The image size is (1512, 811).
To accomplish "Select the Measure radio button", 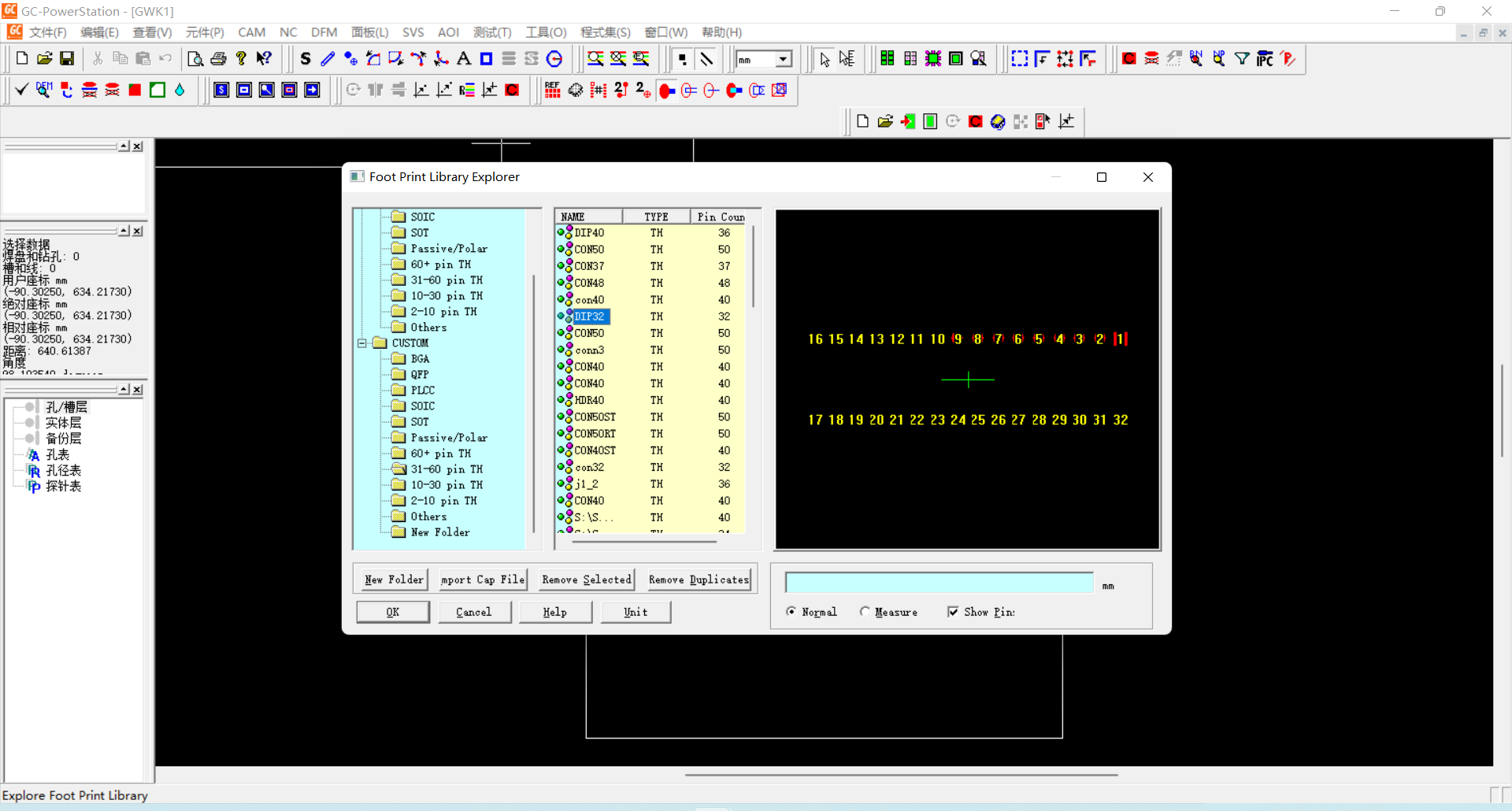I will pos(865,612).
